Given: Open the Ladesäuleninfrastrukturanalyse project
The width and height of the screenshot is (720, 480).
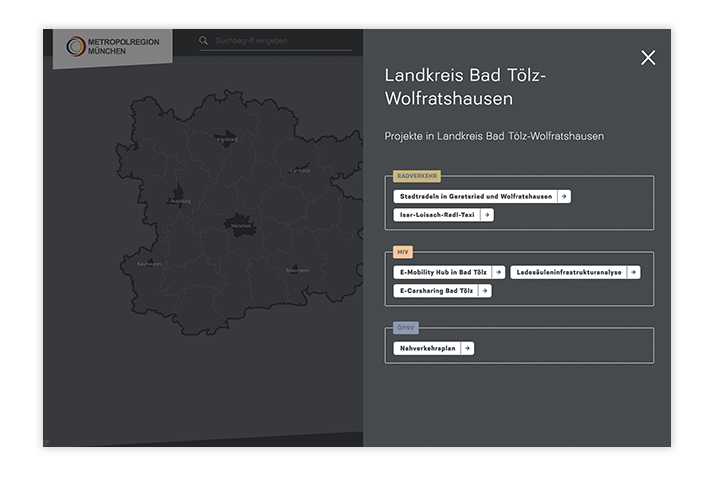Looking at the screenshot, I should pyautogui.click(x=568, y=272).
